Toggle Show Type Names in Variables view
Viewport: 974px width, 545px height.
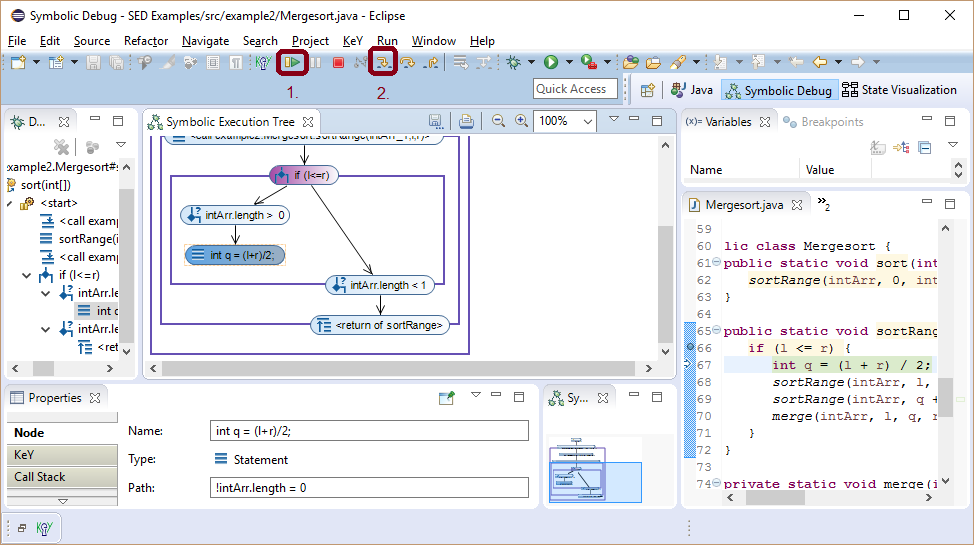(878, 147)
